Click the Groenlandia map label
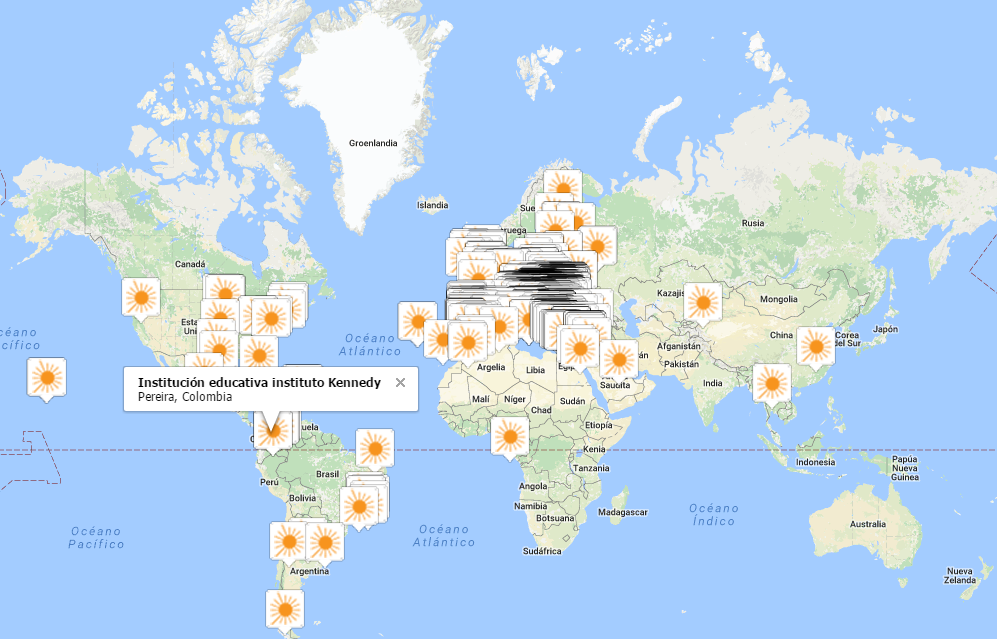Screen dimensions: 997x640 [x=373, y=143]
